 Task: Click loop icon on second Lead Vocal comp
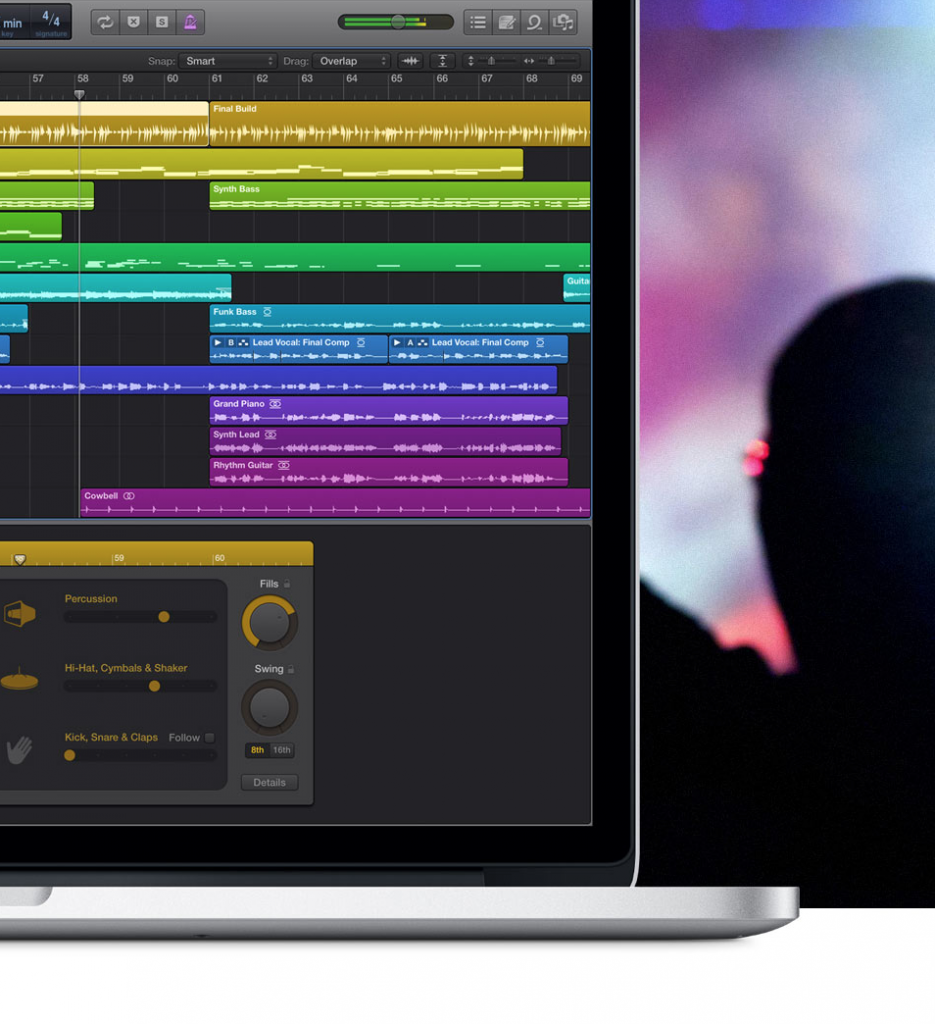pyautogui.click(x=540, y=342)
